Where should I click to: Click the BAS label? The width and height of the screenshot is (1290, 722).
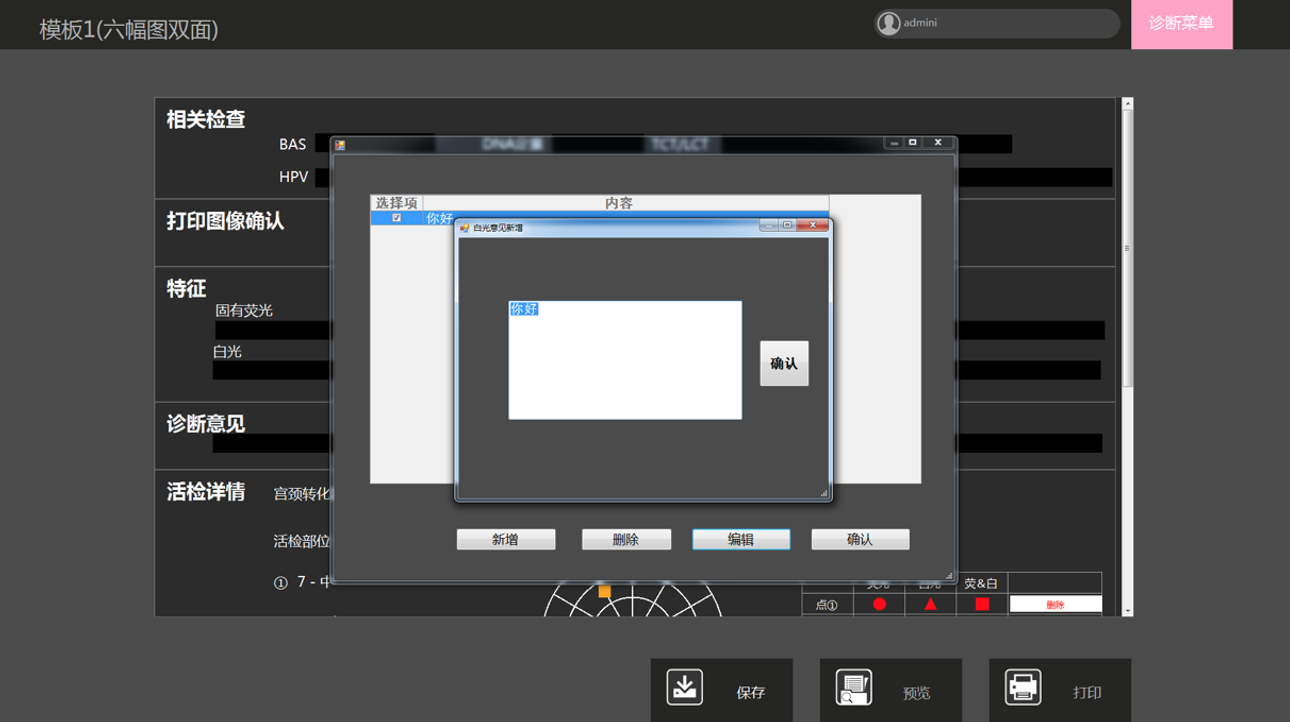click(293, 145)
